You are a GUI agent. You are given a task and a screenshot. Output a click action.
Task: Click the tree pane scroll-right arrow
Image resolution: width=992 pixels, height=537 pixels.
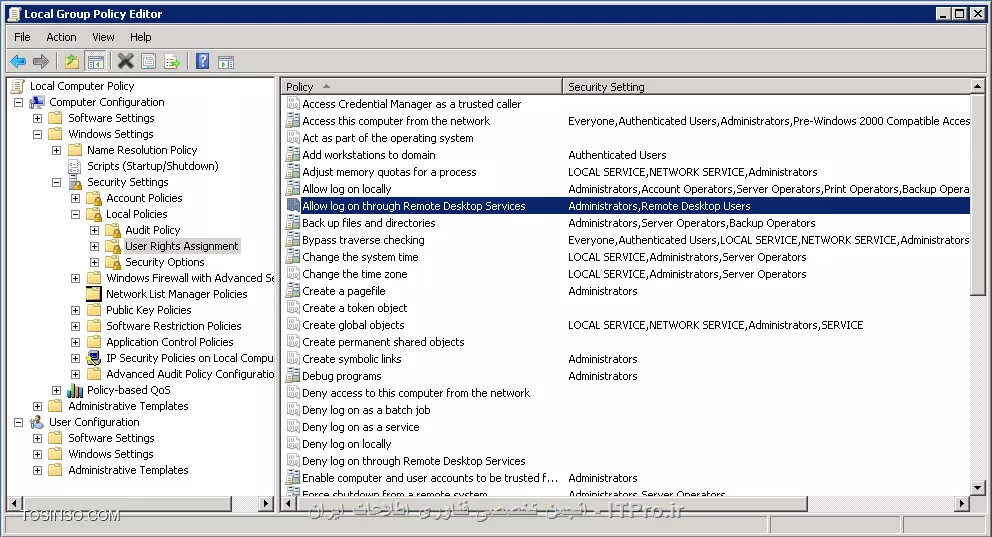pyautogui.click(x=266, y=503)
